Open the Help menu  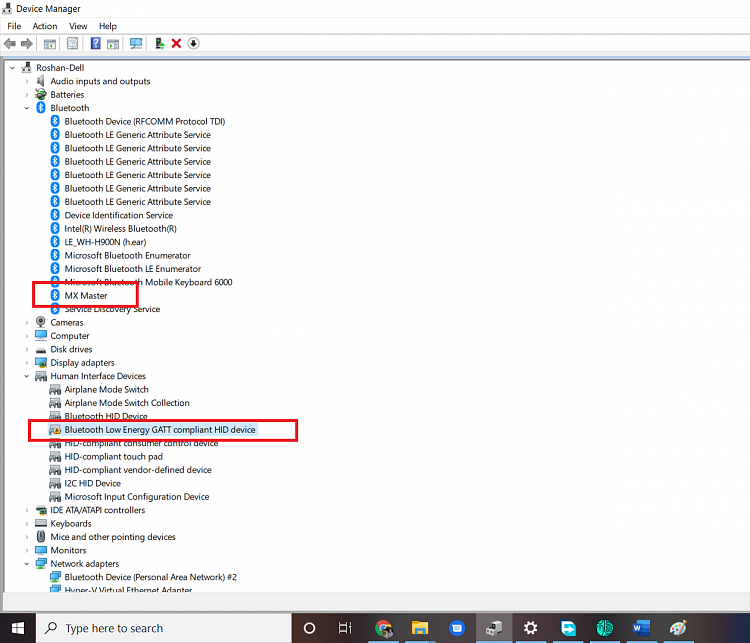108,26
